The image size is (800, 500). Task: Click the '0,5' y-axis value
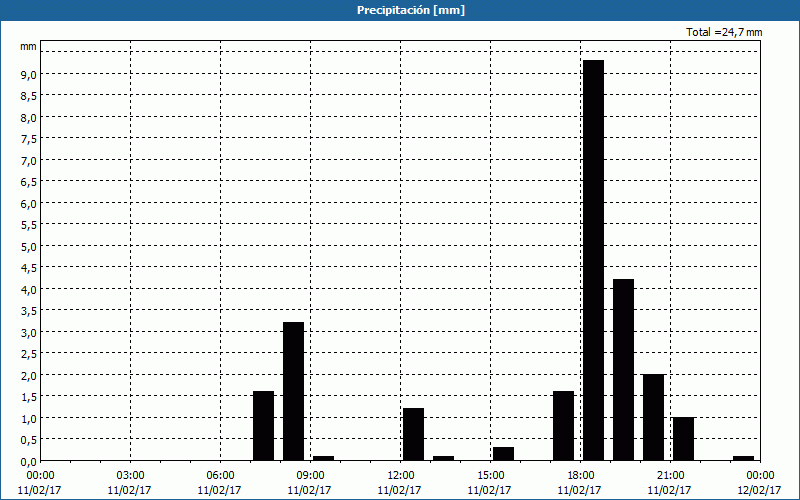tap(28, 440)
